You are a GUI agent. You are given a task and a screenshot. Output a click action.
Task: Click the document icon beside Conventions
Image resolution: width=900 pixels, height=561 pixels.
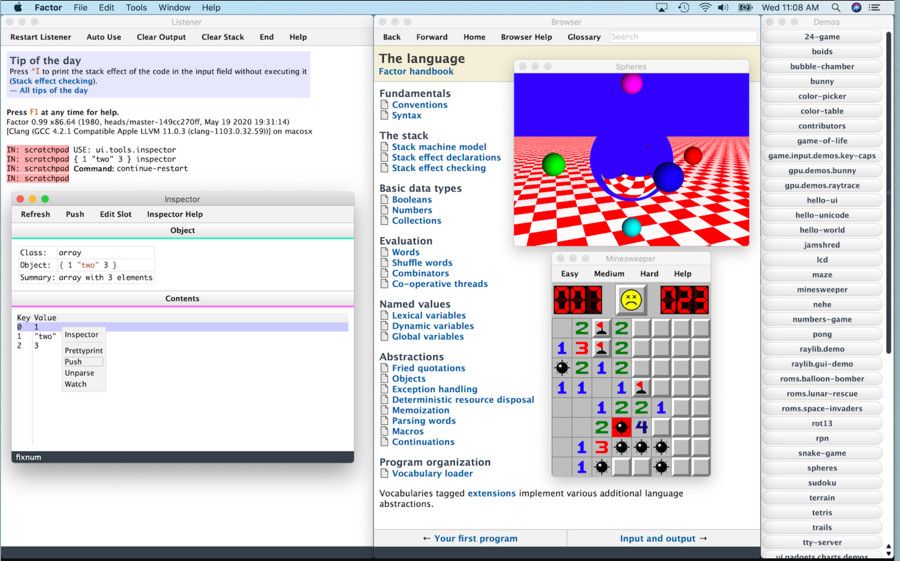384,105
